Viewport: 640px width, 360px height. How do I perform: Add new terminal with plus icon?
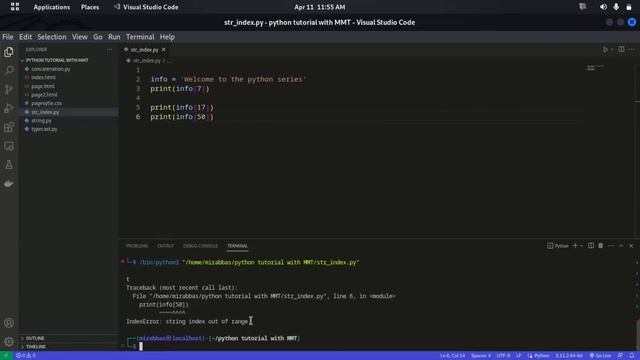pyautogui.click(x=575, y=246)
